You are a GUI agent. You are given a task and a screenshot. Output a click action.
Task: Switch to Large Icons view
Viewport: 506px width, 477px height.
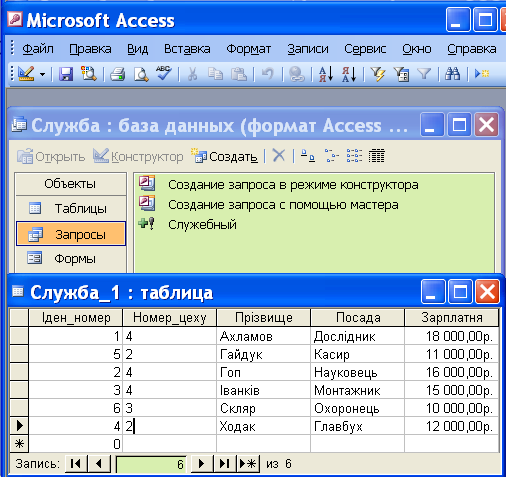coord(308,156)
